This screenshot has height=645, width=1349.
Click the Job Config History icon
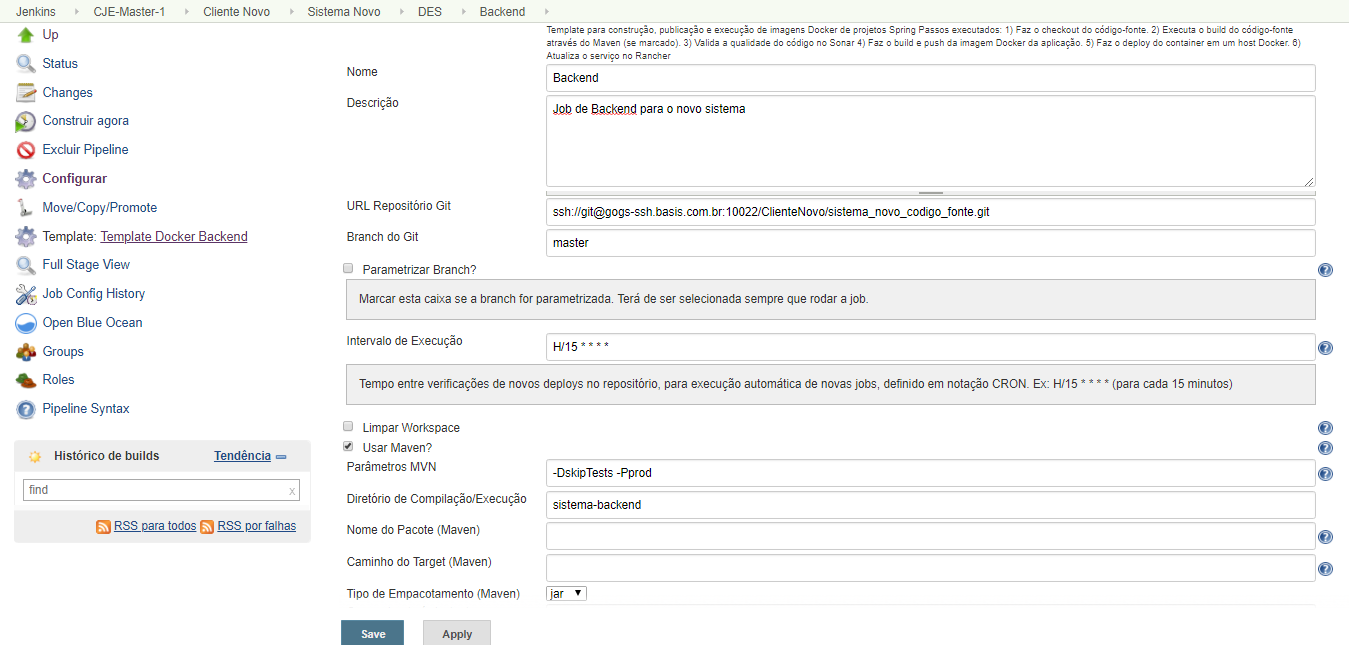coord(25,294)
